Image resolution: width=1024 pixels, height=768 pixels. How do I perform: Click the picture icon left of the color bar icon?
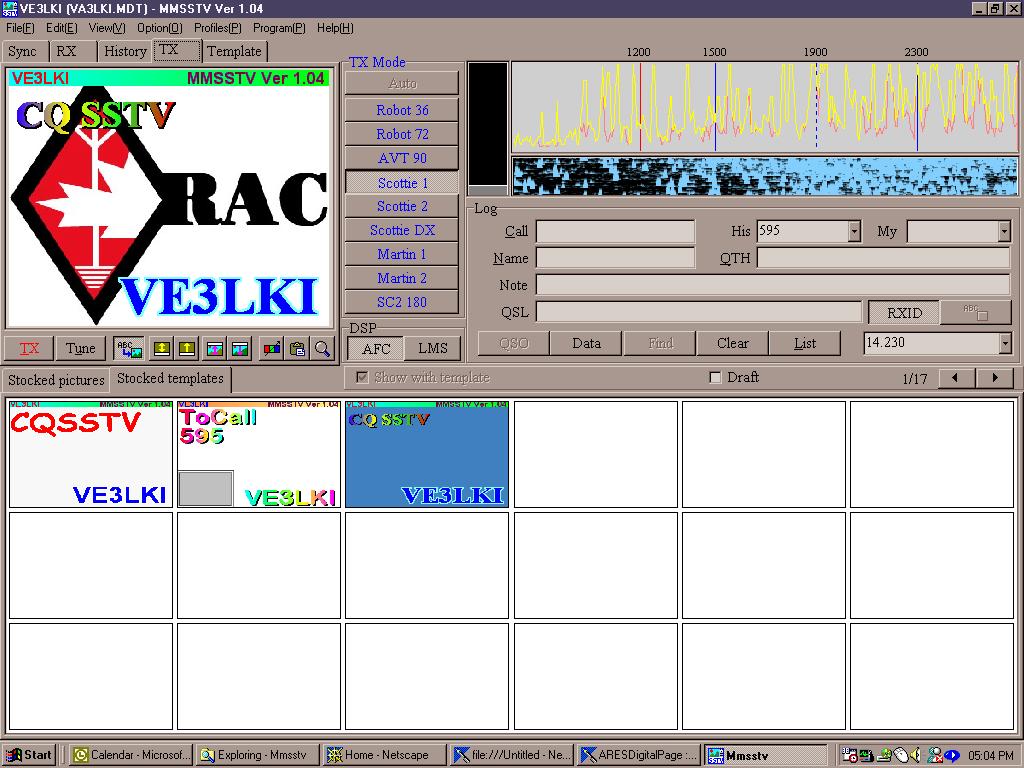click(240, 349)
